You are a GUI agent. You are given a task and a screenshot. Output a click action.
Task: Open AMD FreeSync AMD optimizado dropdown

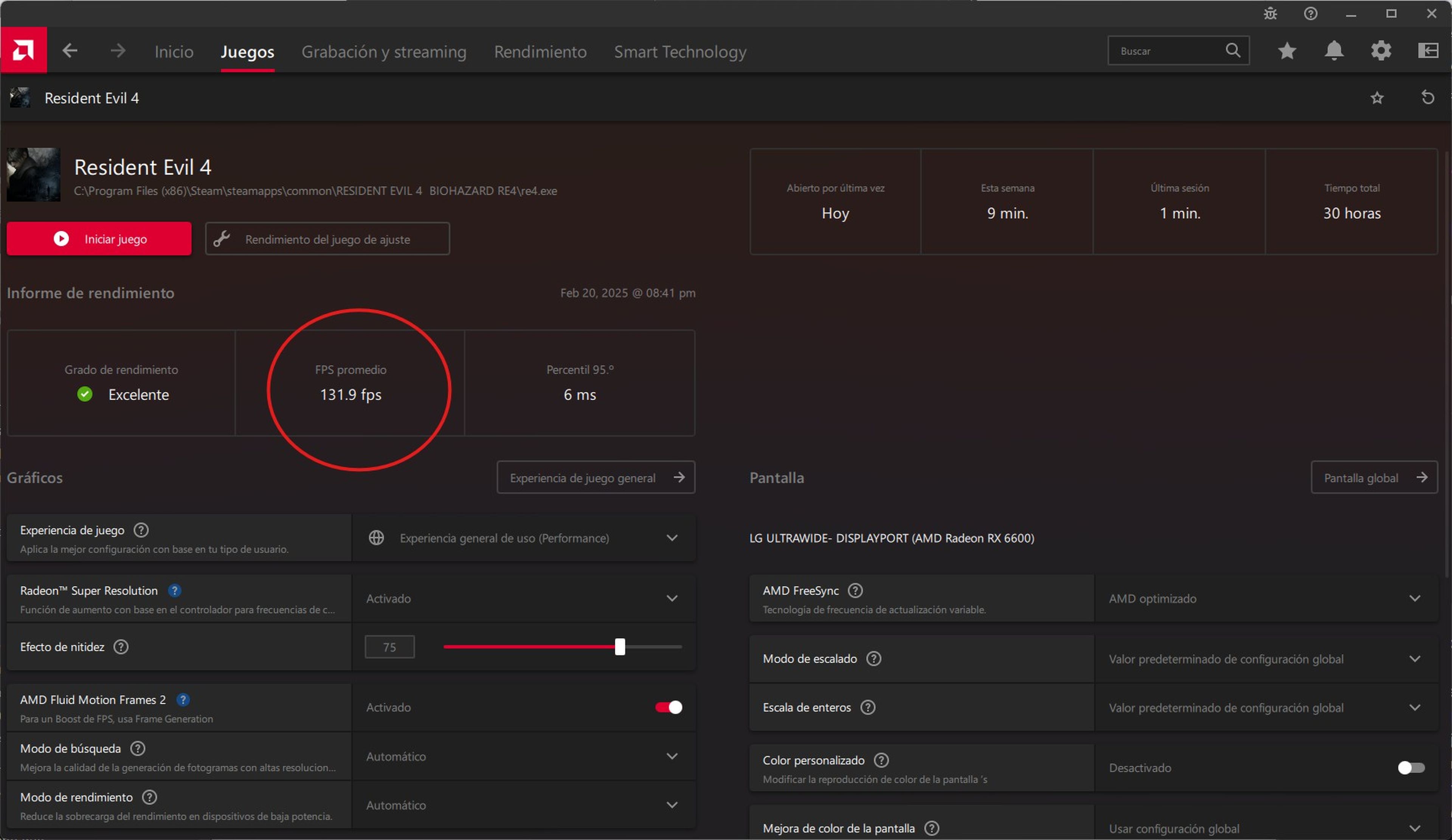[x=1266, y=598]
